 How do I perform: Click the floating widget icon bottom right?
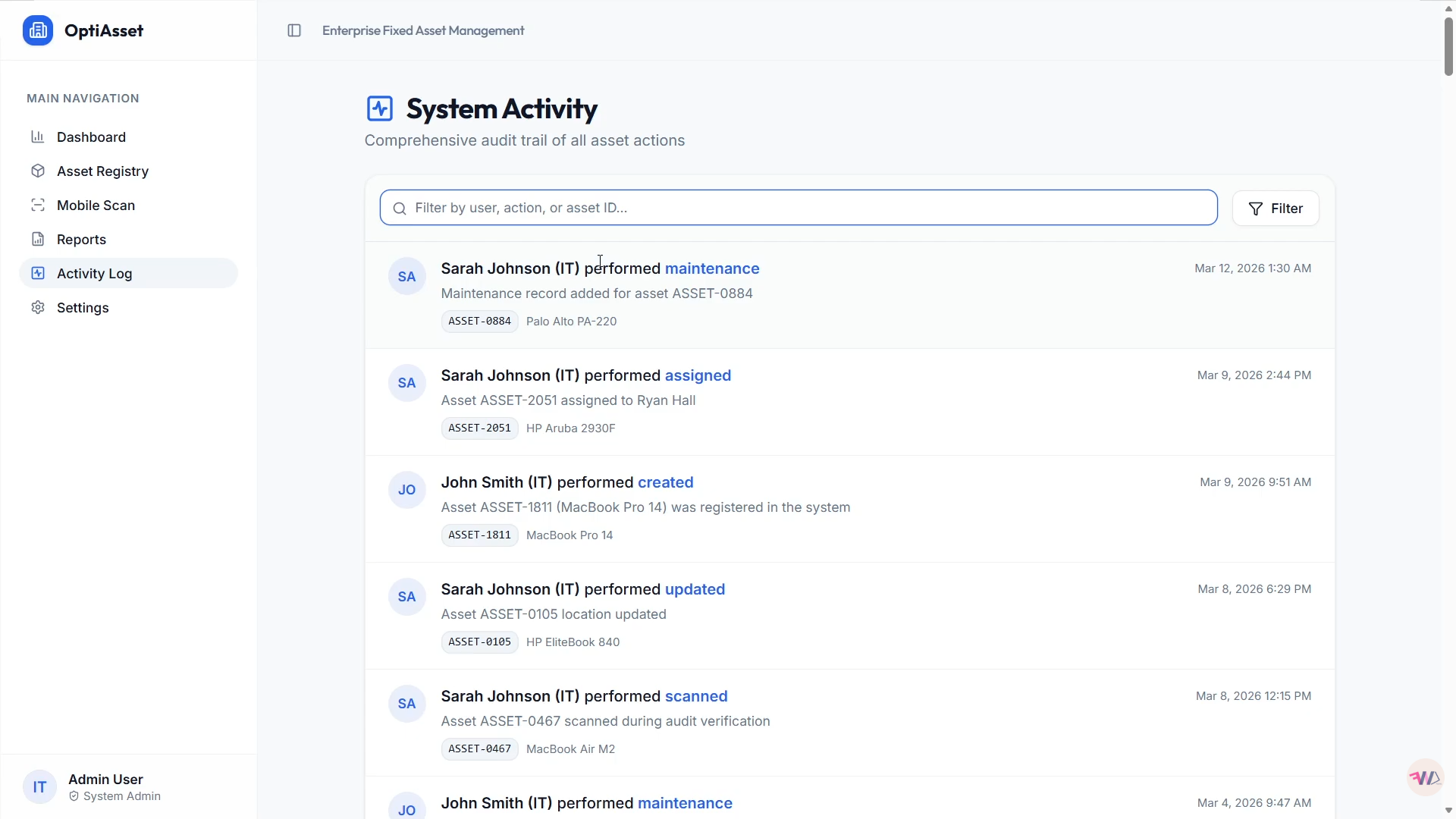tap(1425, 777)
